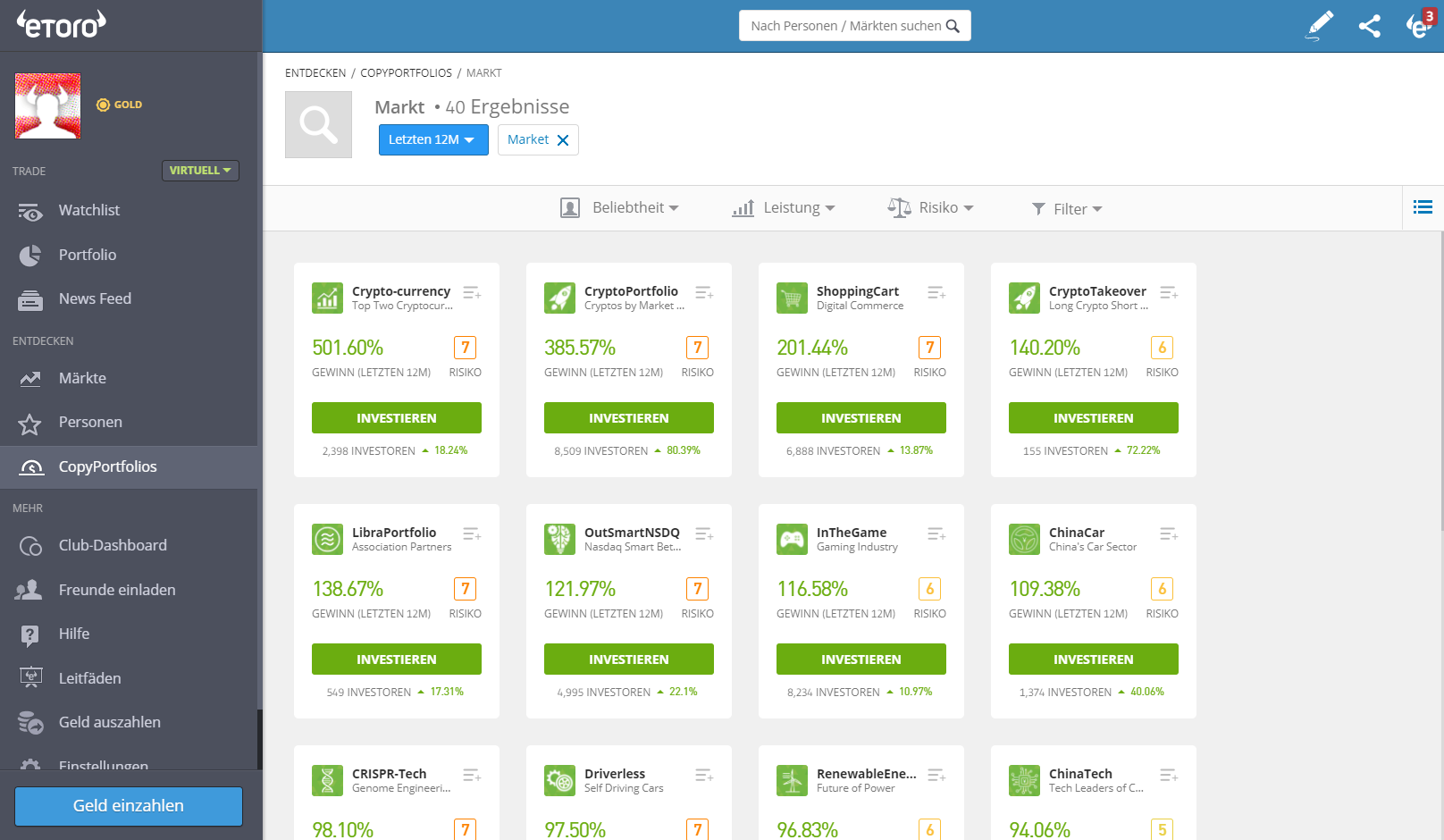
Task: Click the user profile avatar
Action: (48, 105)
